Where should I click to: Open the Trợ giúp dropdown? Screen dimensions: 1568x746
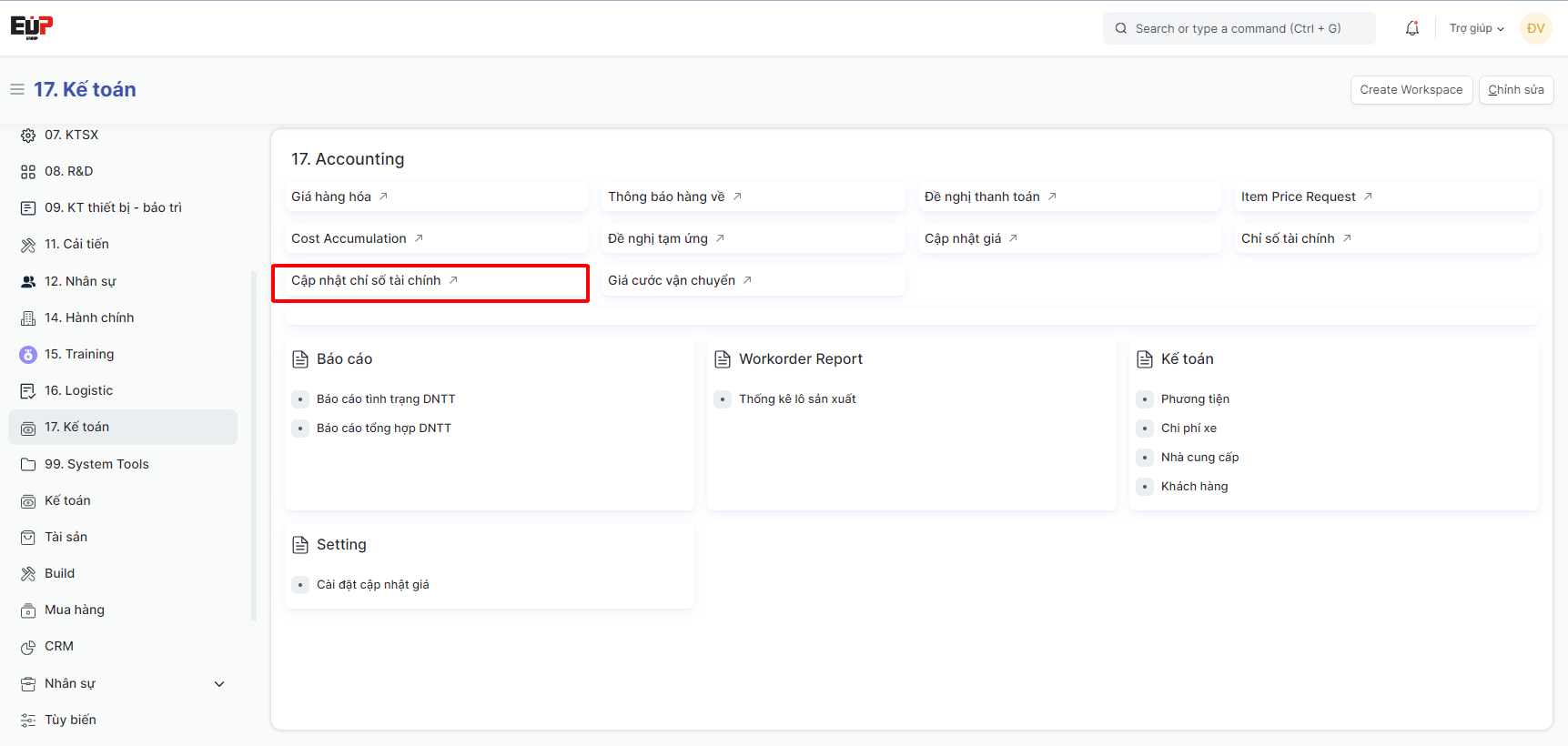(1476, 28)
